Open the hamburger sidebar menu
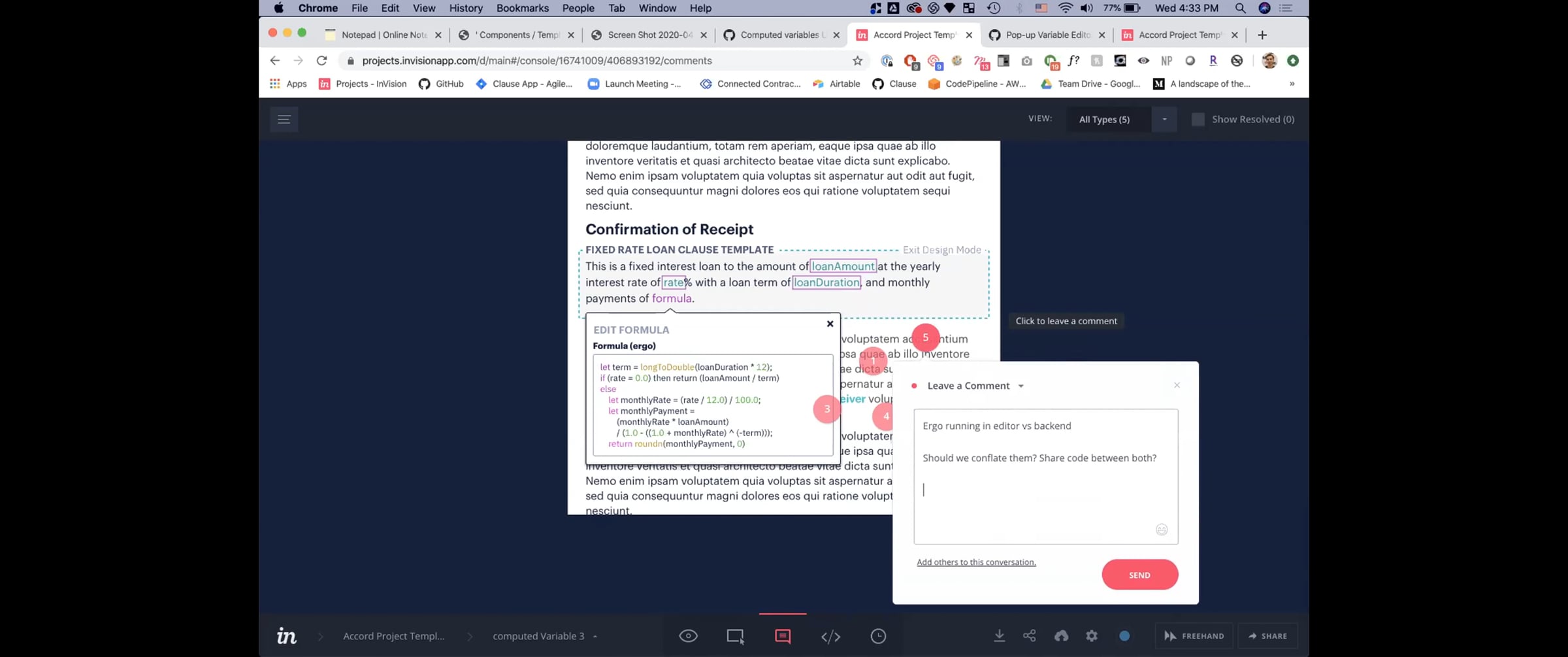The width and height of the screenshot is (1568, 657). tap(284, 119)
